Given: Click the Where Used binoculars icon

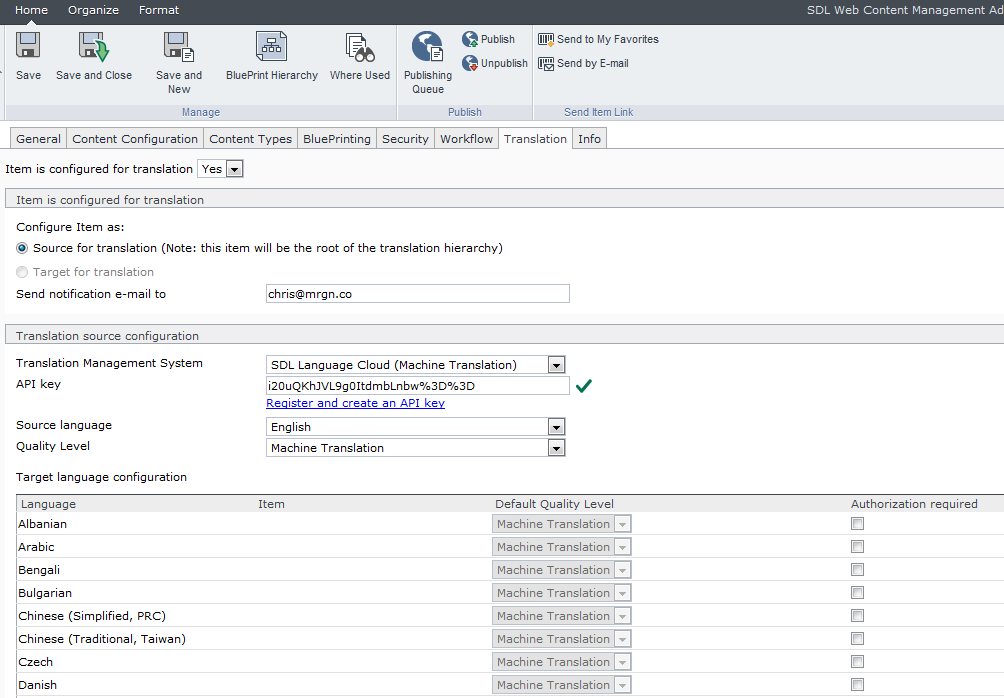Looking at the screenshot, I should click(x=360, y=48).
